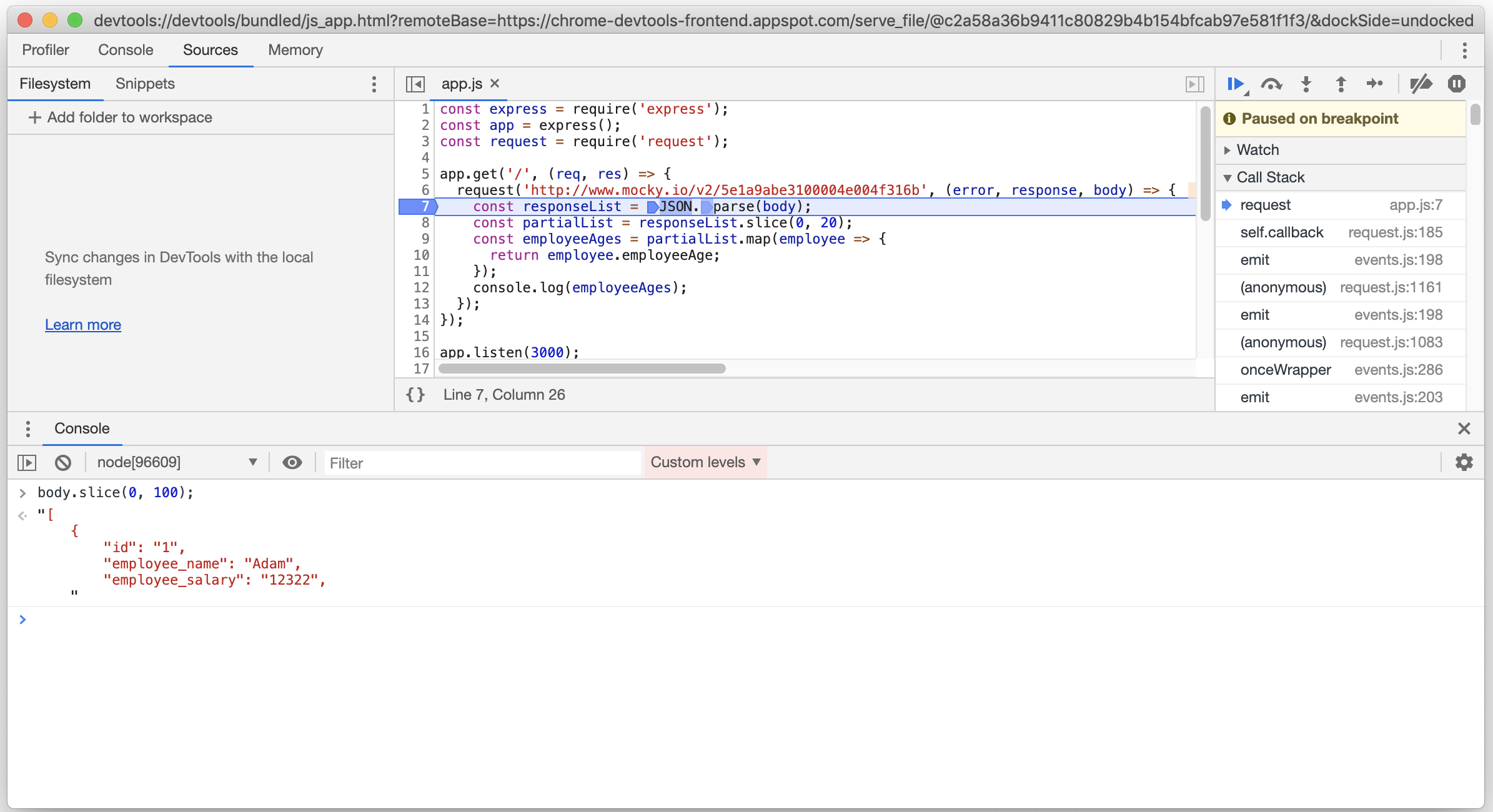
Task: Collapse the Call Stack section
Action: coord(1229,177)
